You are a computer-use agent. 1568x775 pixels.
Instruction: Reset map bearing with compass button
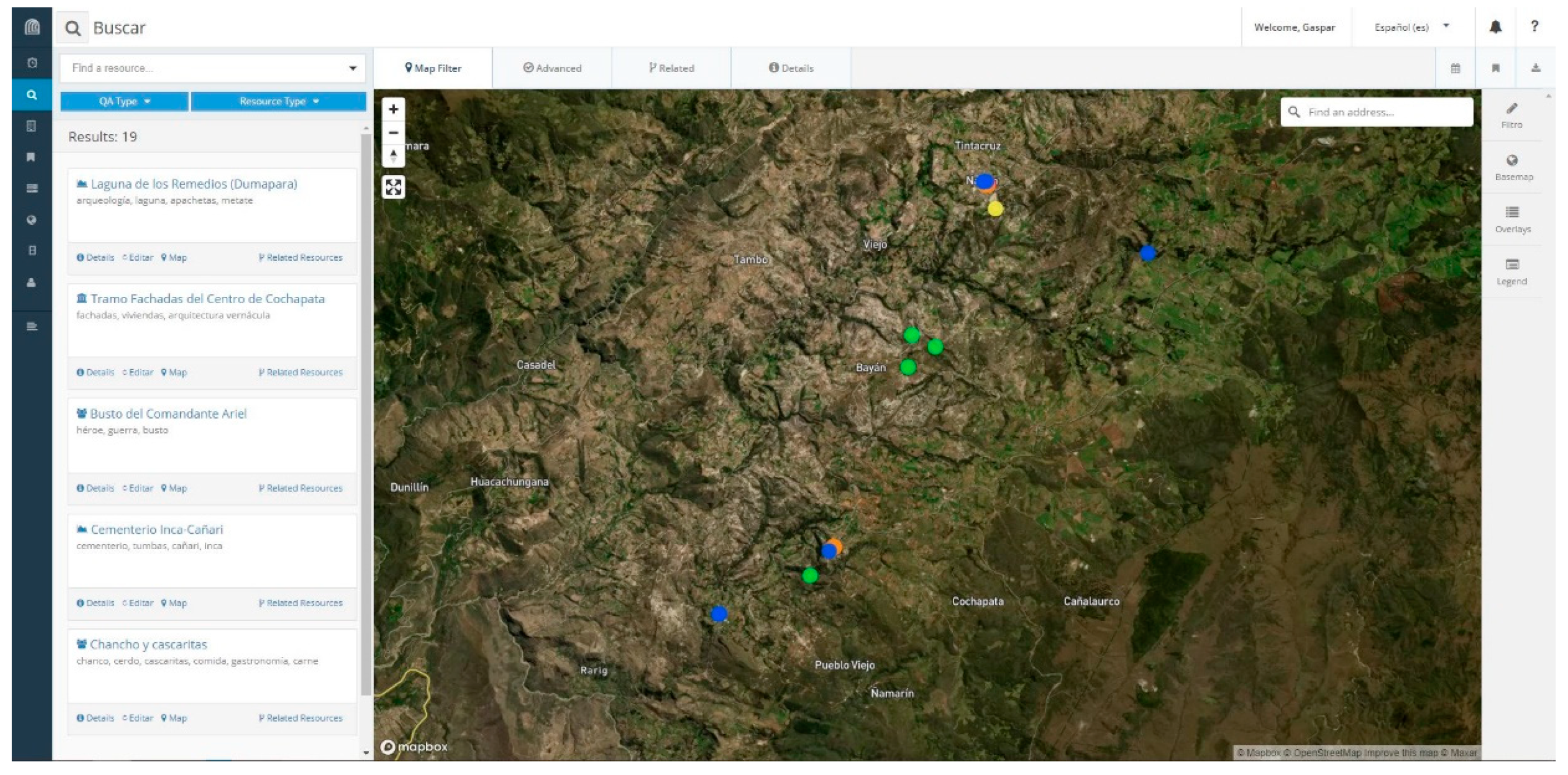point(393,156)
